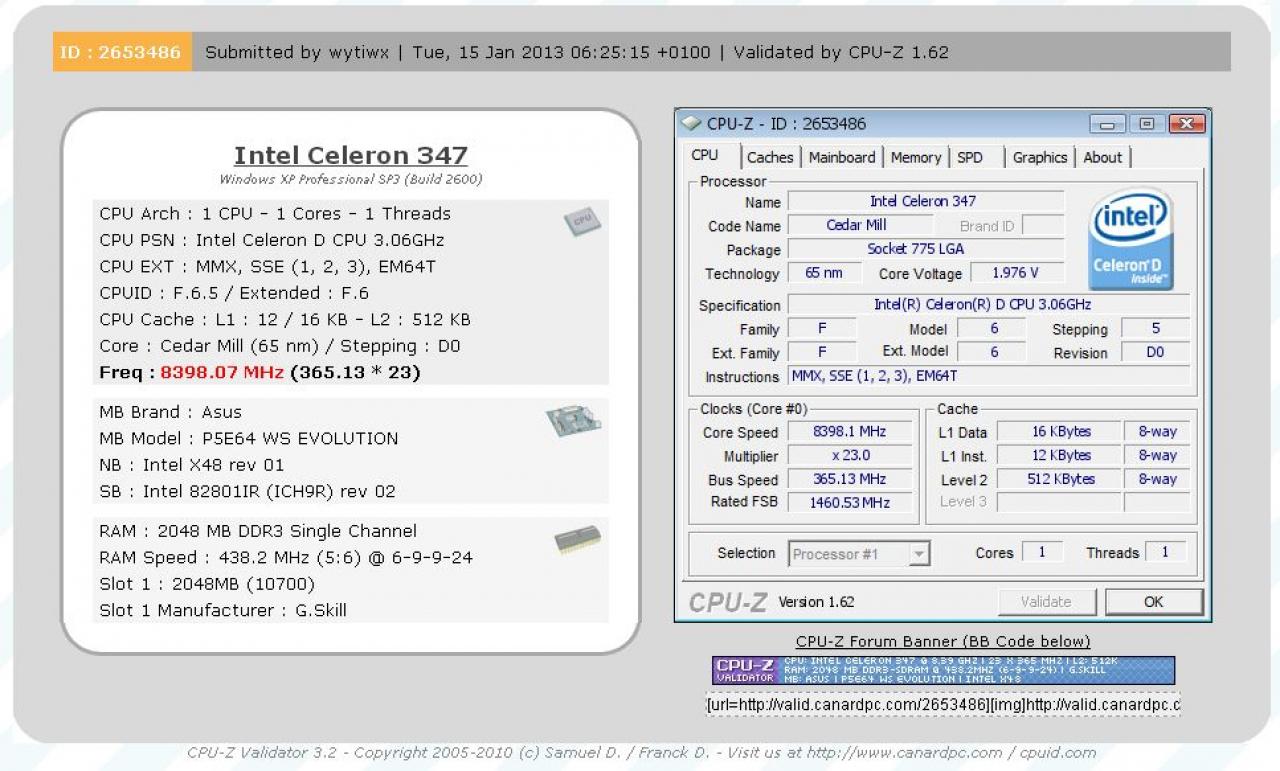
Task: Click the ID : 2653486 orange badge
Action: (122, 52)
